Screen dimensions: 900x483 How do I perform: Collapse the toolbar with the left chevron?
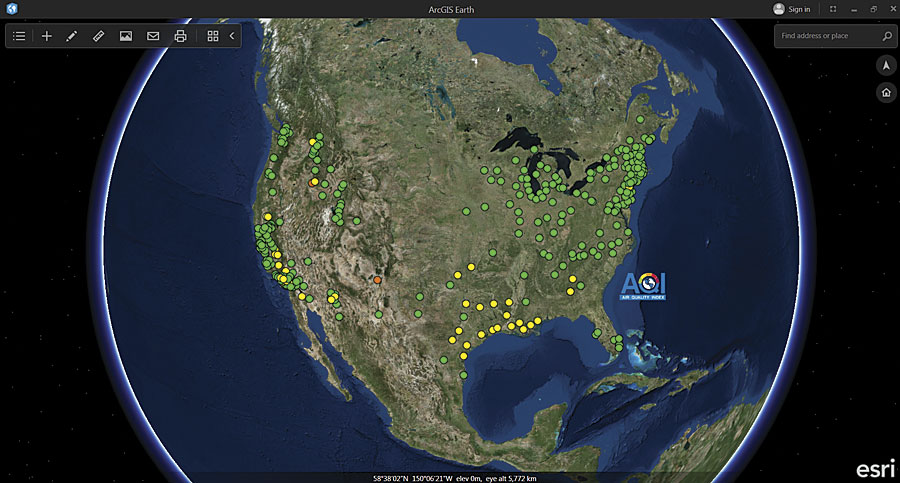pyautogui.click(x=232, y=36)
